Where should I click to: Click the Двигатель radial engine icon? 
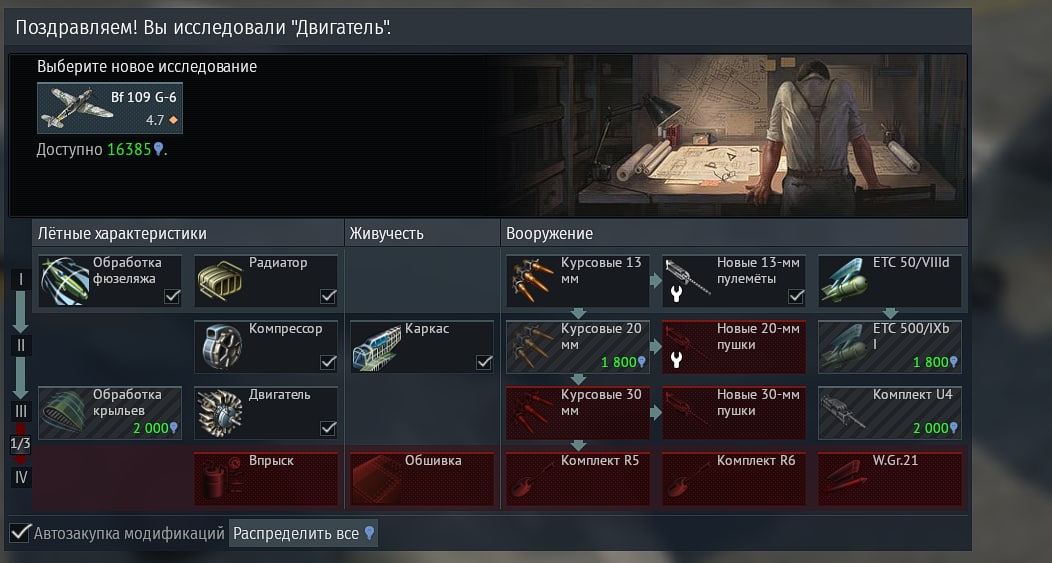coord(221,413)
